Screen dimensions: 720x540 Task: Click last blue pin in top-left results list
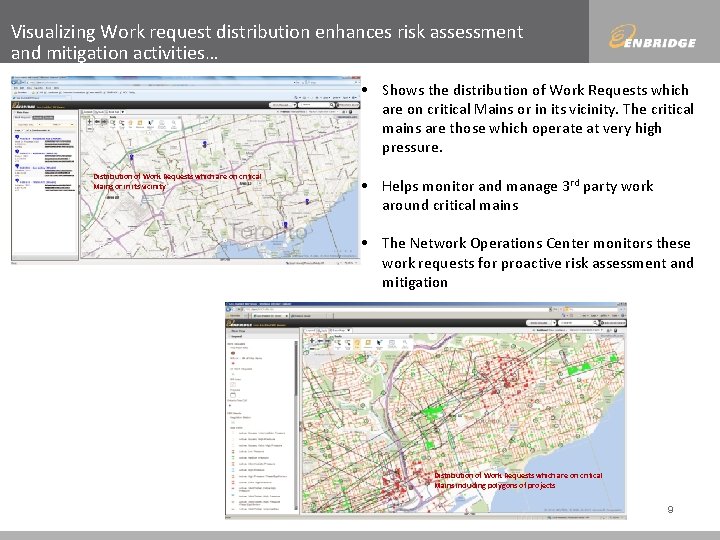[17, 180]
